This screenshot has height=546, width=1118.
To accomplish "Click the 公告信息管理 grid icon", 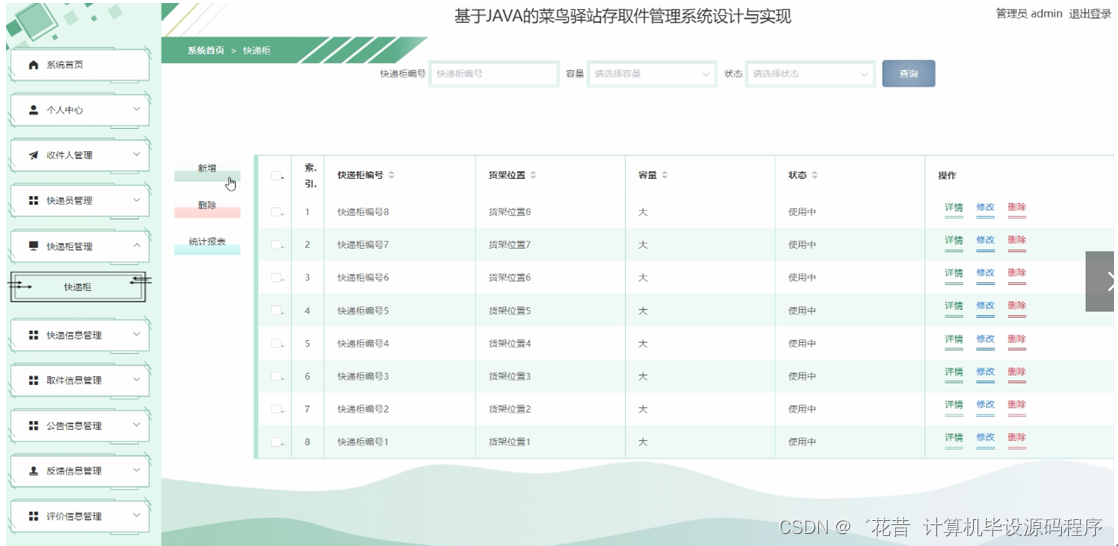I will [x=34, y=426].
